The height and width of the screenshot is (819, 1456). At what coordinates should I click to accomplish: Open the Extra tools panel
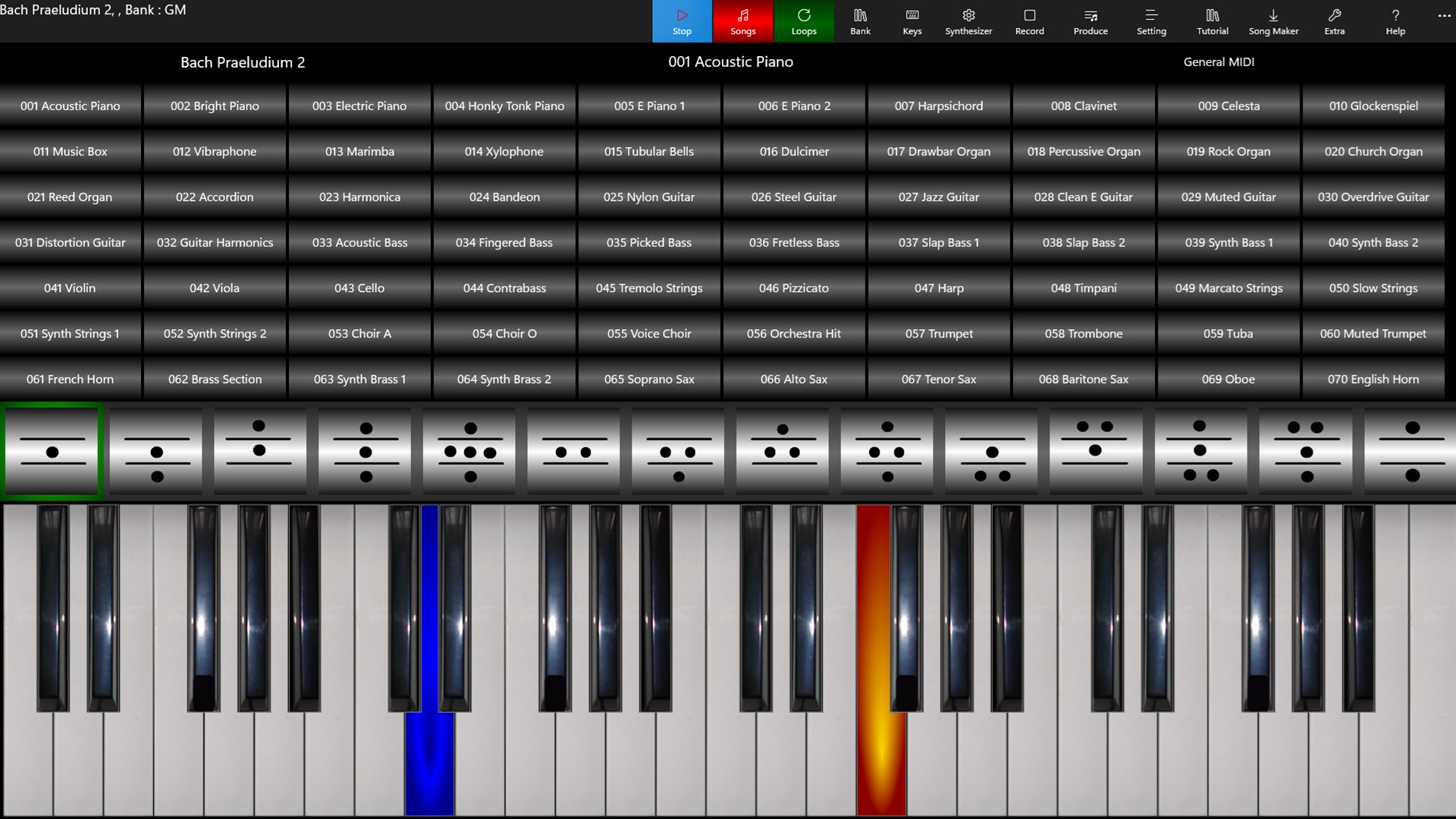(x=1334, y=21)
